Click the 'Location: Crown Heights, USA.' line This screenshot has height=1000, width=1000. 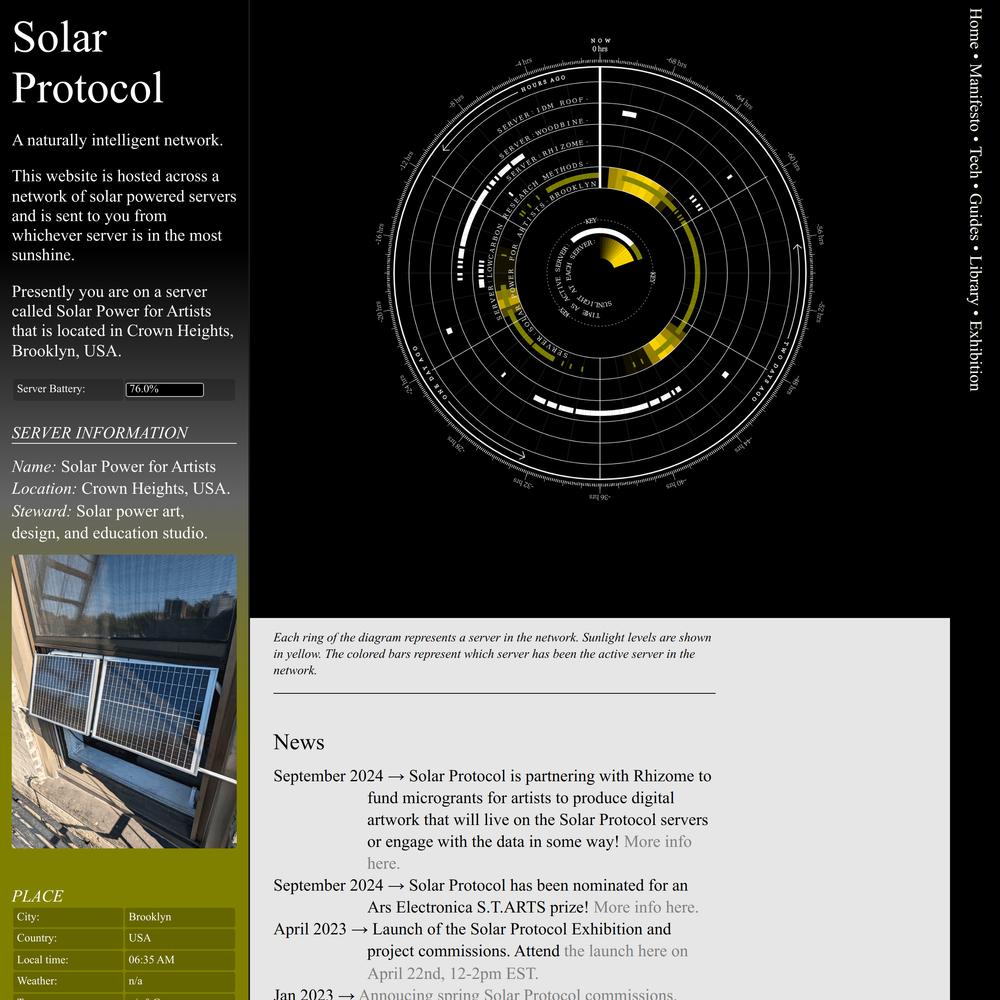tap(121, 489)
